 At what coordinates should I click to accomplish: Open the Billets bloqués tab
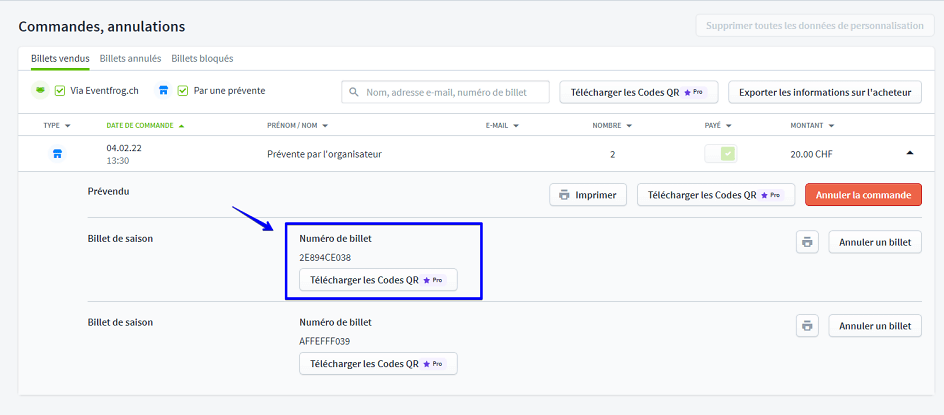(x=202, y=59)
